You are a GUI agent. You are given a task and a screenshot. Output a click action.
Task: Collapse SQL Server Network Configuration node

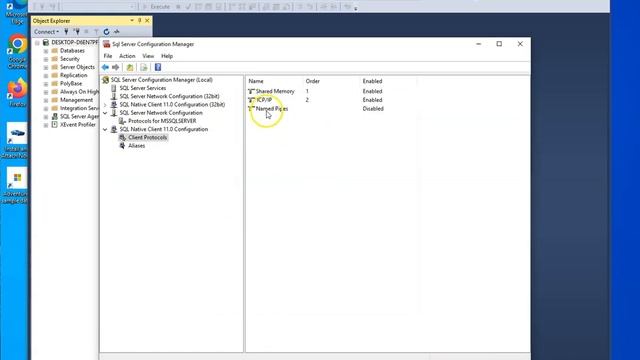point(105,113)
